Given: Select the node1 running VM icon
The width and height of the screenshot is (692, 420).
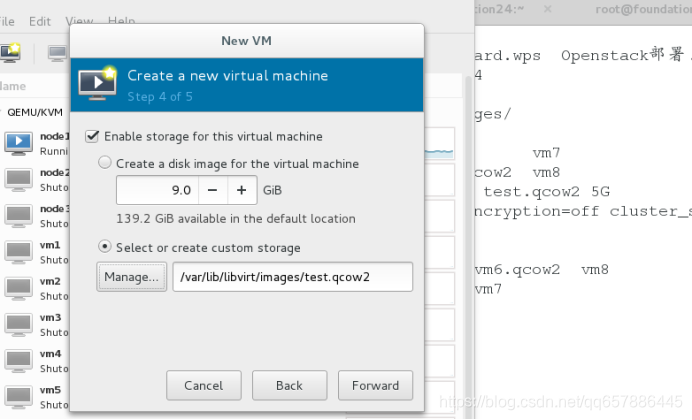Looking at the screenshot, I should [19, 143].
